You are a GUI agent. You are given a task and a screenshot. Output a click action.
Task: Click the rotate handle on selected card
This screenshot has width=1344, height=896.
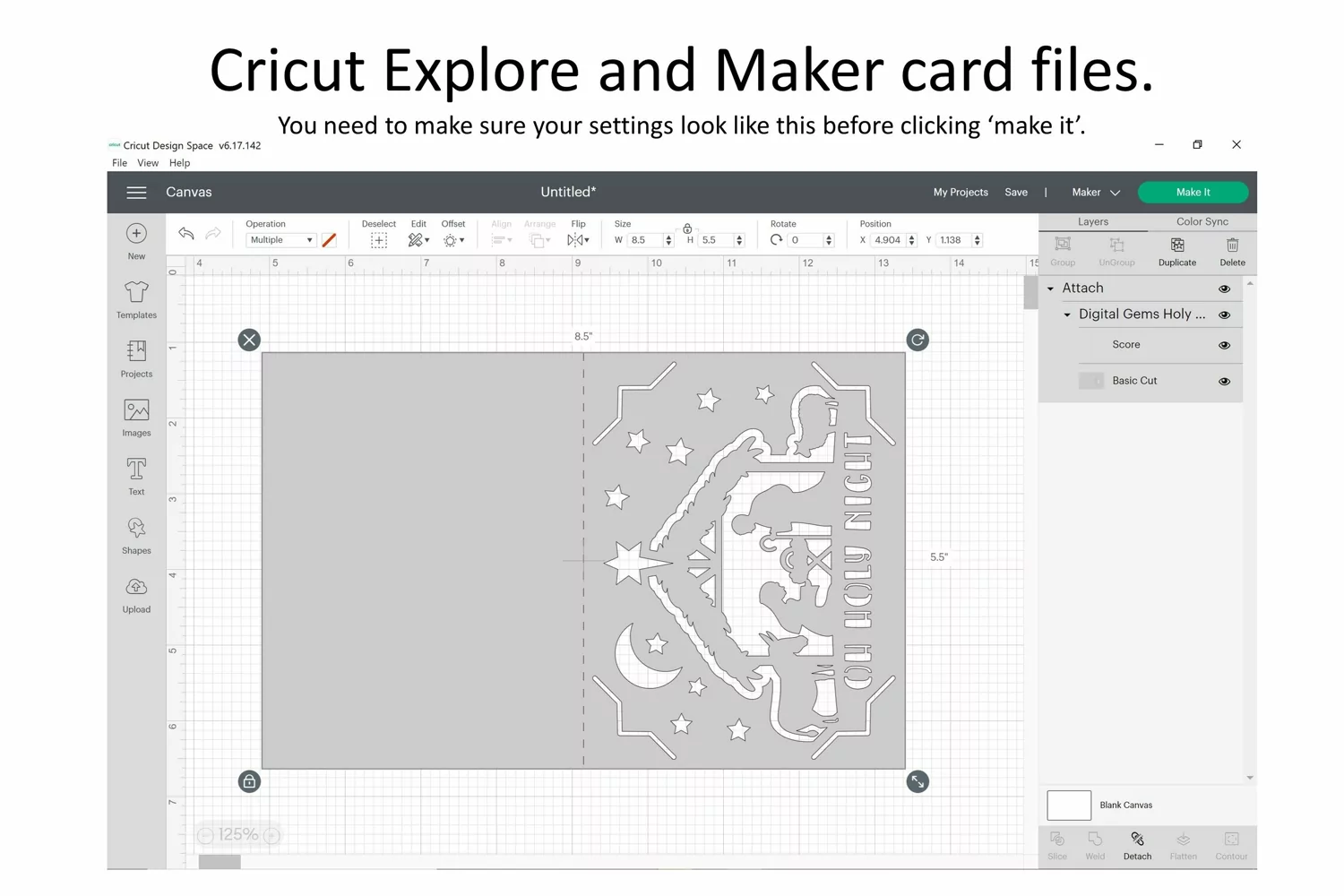point(918,340)
